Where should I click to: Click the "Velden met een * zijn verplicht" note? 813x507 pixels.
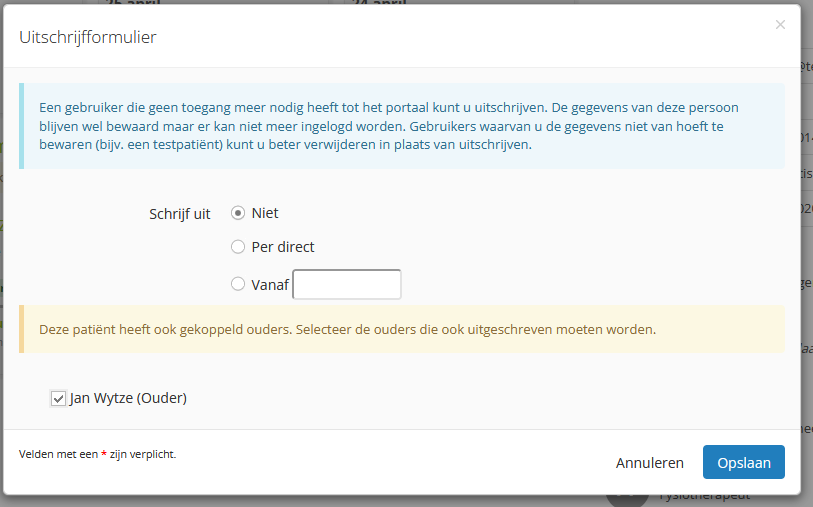(97, 454)
